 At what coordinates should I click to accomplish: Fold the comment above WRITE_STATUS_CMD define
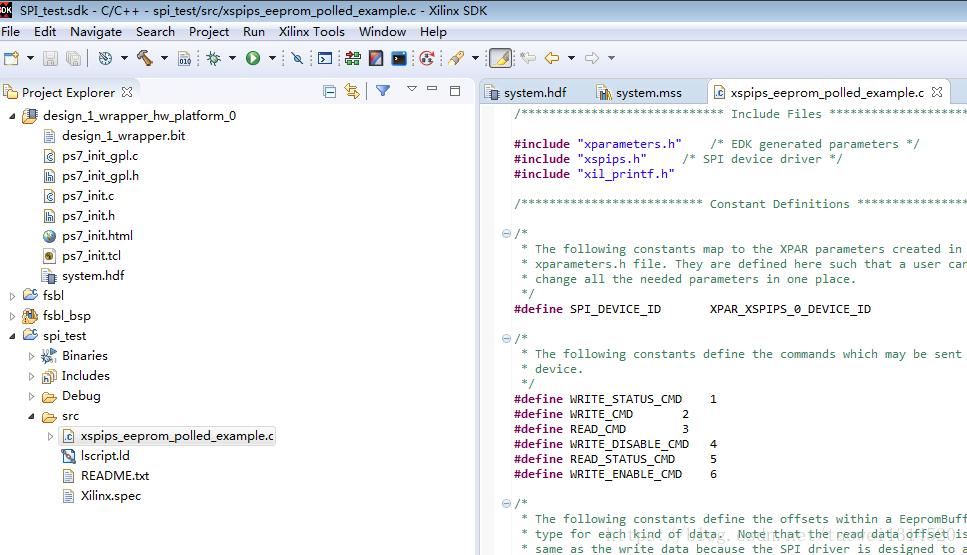coord(506,339)
